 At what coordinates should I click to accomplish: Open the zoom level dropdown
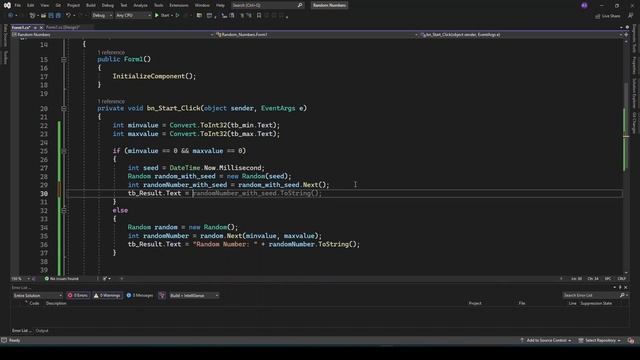(x=20, y=279)
